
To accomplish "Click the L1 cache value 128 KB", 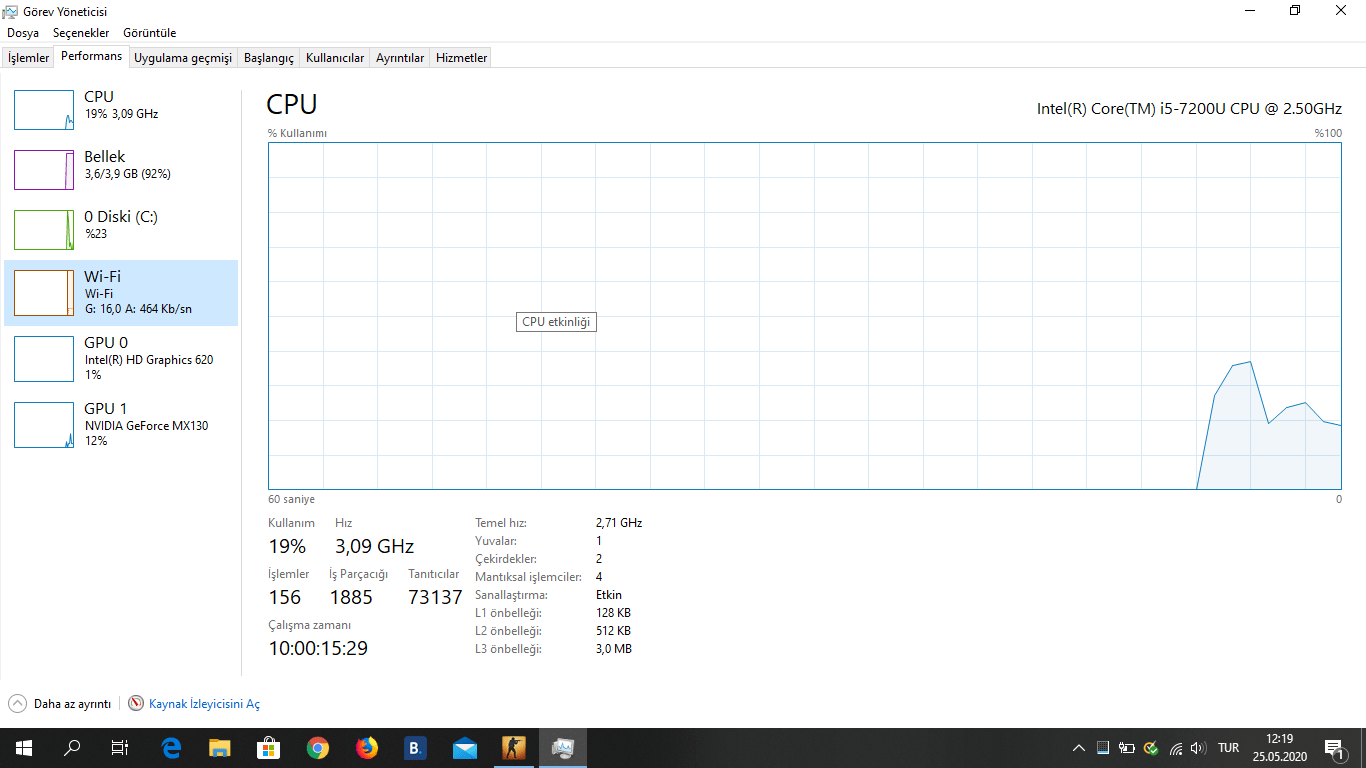I will [x=613, y=613].
